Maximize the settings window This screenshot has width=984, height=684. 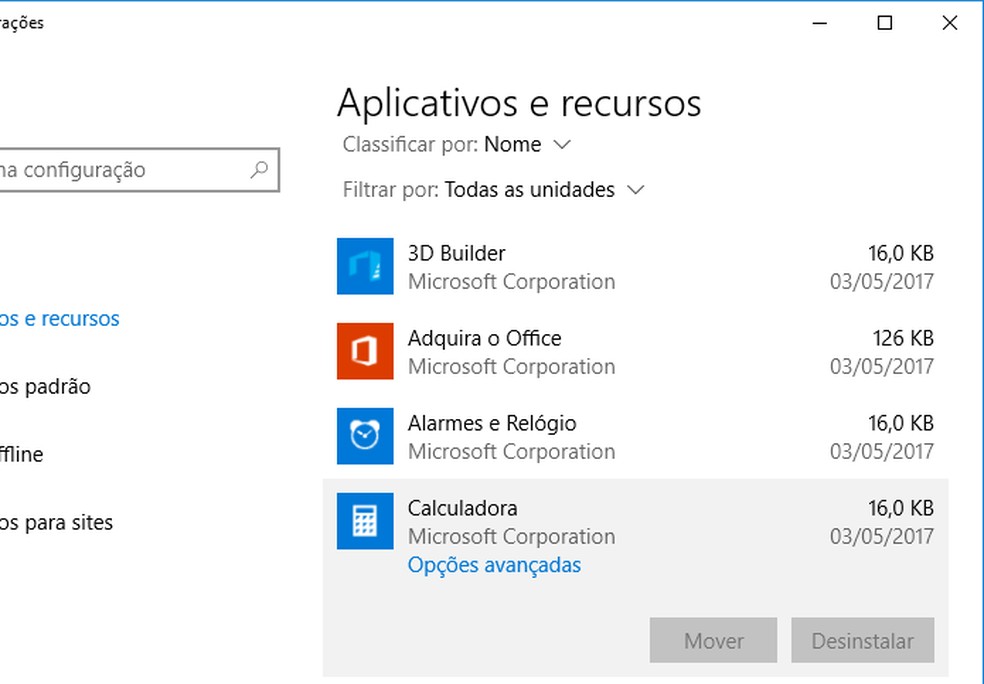point(884,23)
